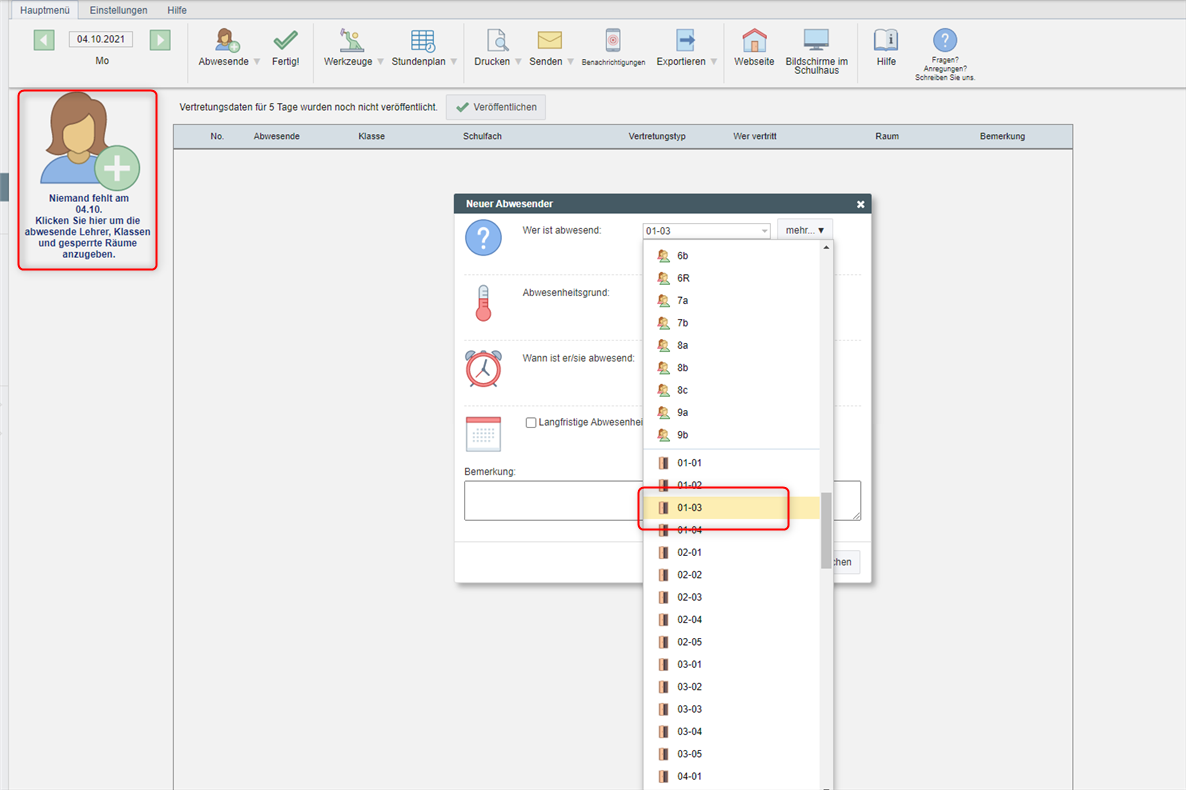This screenshot has height=790, width=1186.
Task: Select room 02-03 from the list
Action: pyautogui.click(x=689, y=597)
